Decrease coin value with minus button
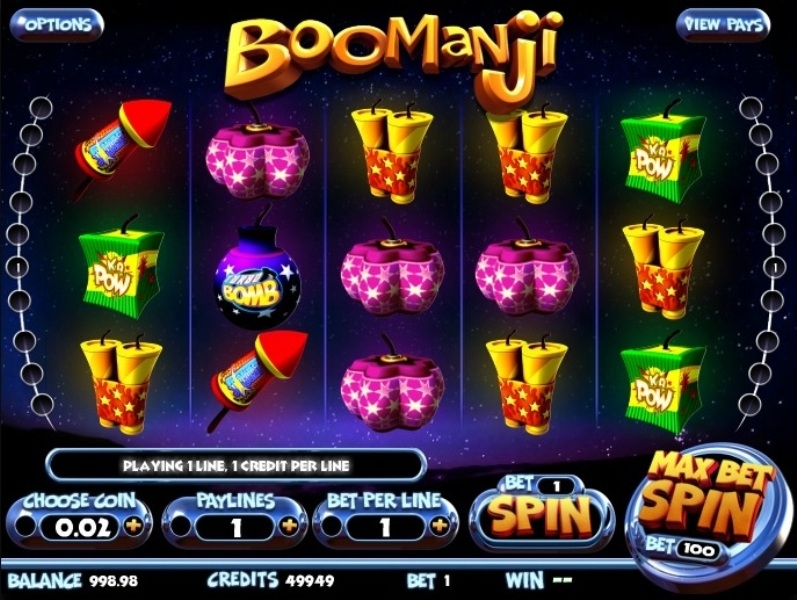Screen dimensions: 797x600 click(x=24, y=526)
